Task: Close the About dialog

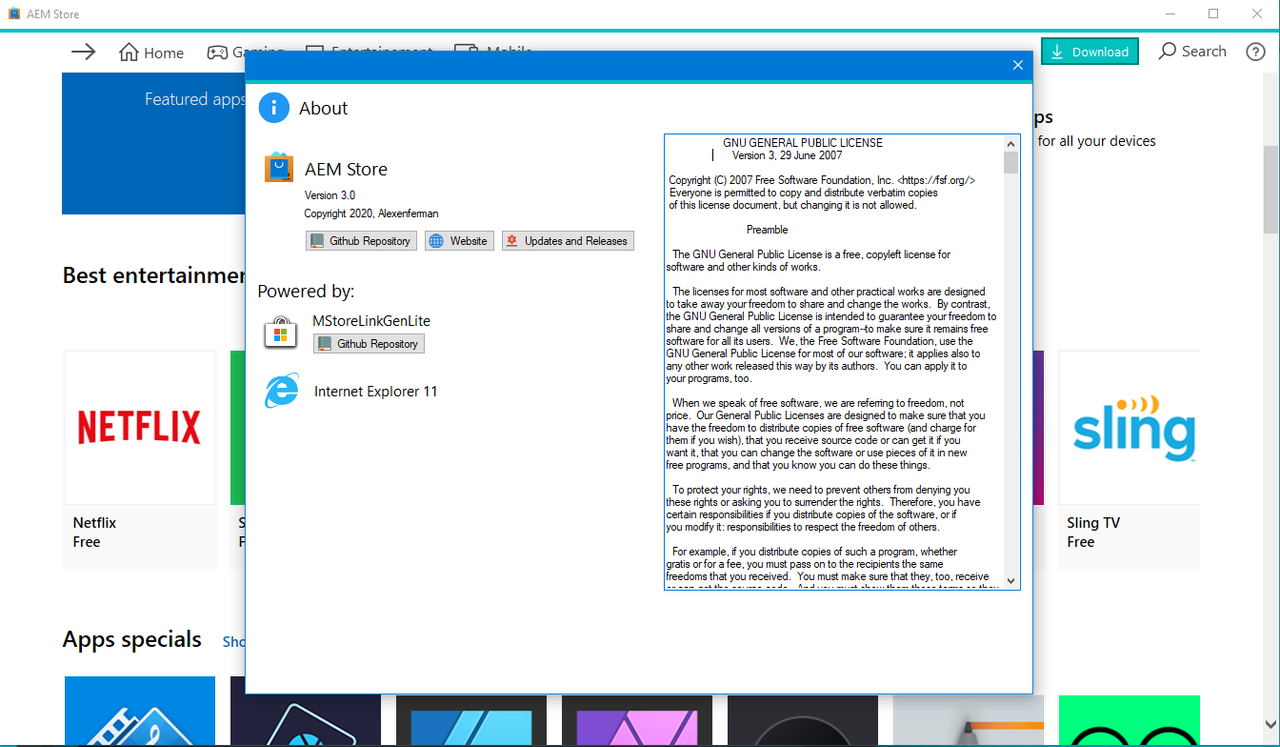Action: (1018, 65)
